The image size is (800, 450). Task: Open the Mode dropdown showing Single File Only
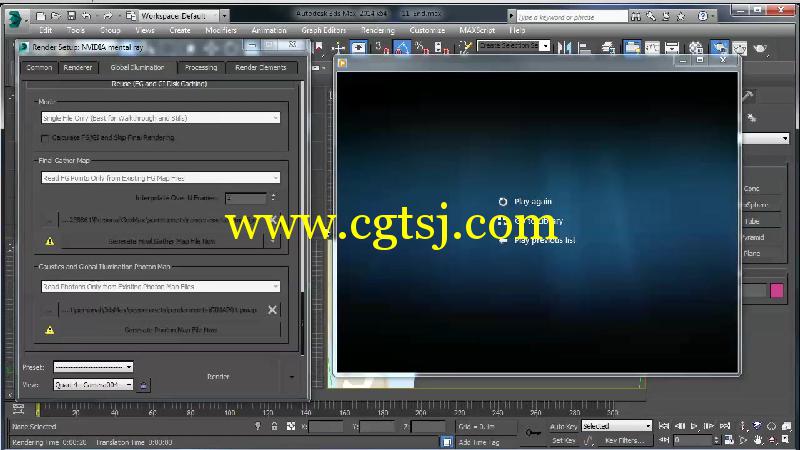pyautogui.click(x=160, y=118)
